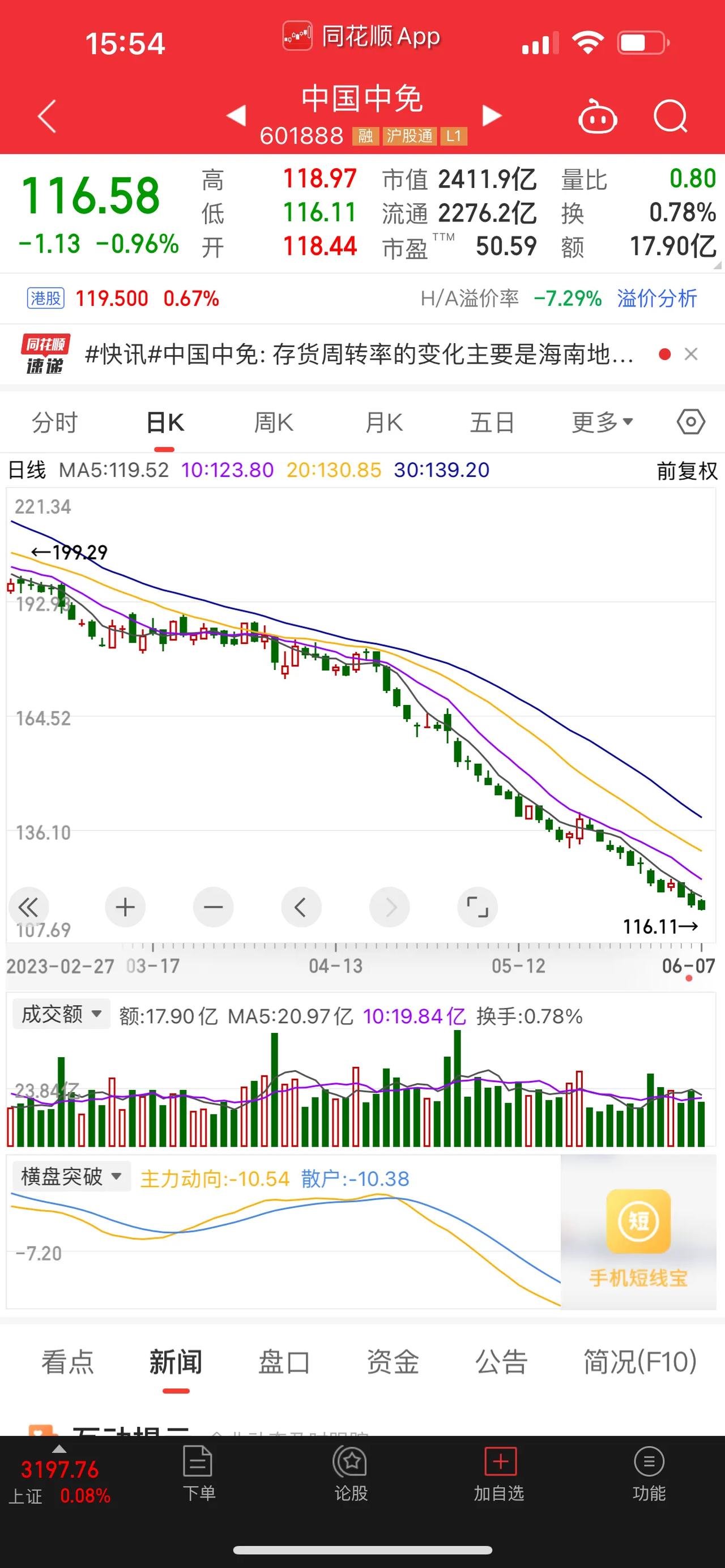Screen dimensions: 725x1568
Task: Open the 资金 tab
Action: [393, 1362]
